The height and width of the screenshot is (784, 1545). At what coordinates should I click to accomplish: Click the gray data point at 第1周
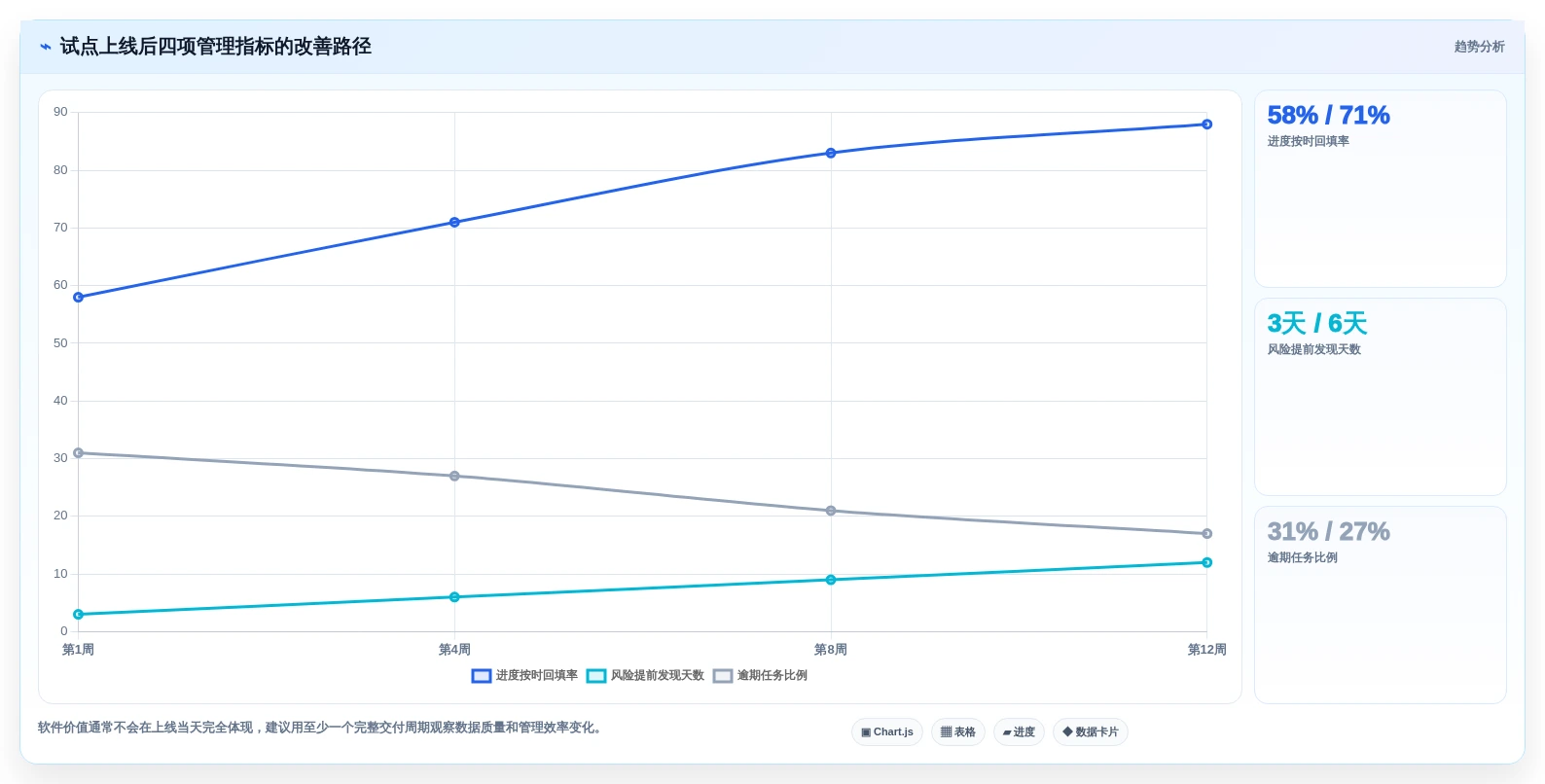79,453
